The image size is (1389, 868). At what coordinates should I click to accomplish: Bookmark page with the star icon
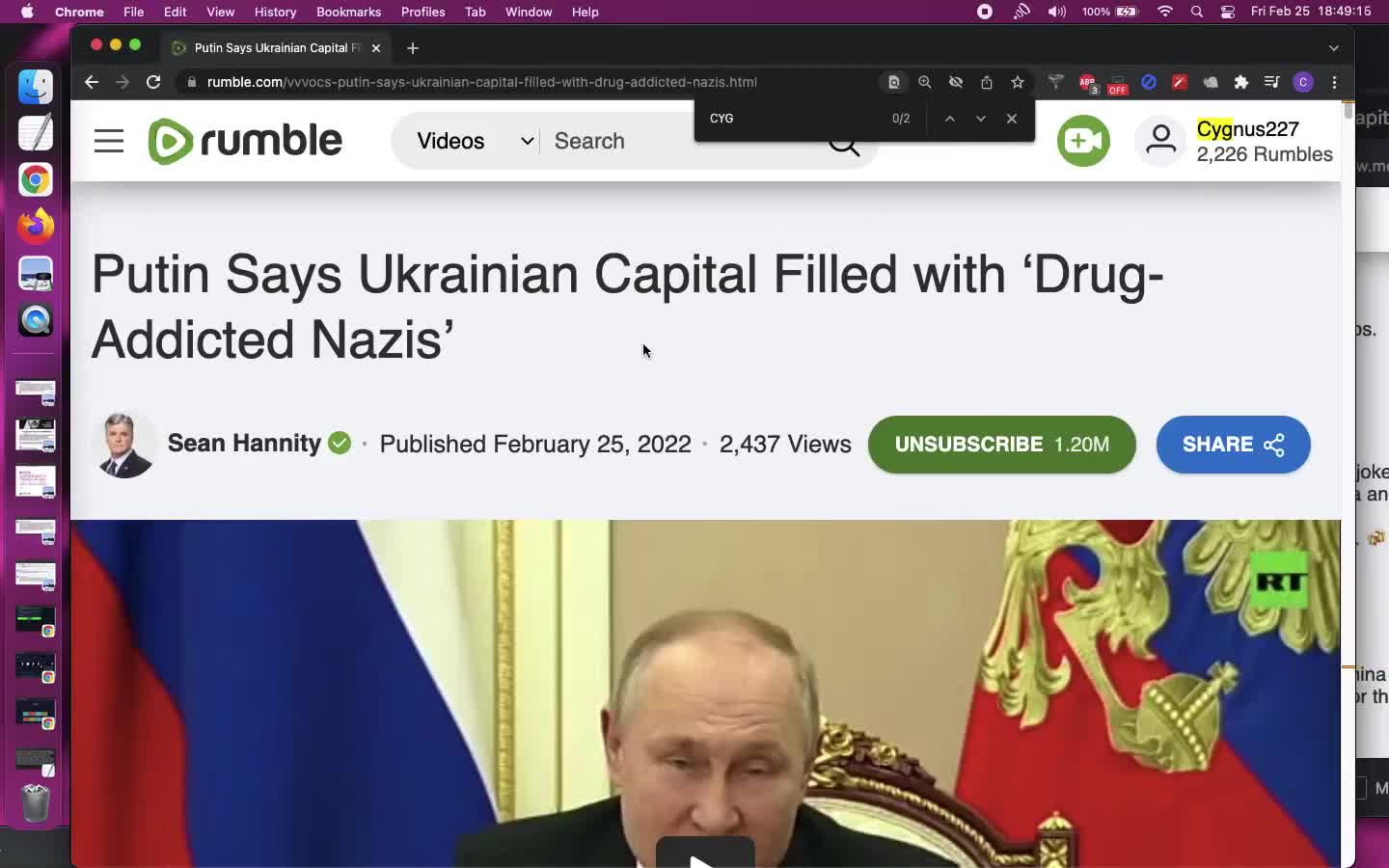[1017, 82]
